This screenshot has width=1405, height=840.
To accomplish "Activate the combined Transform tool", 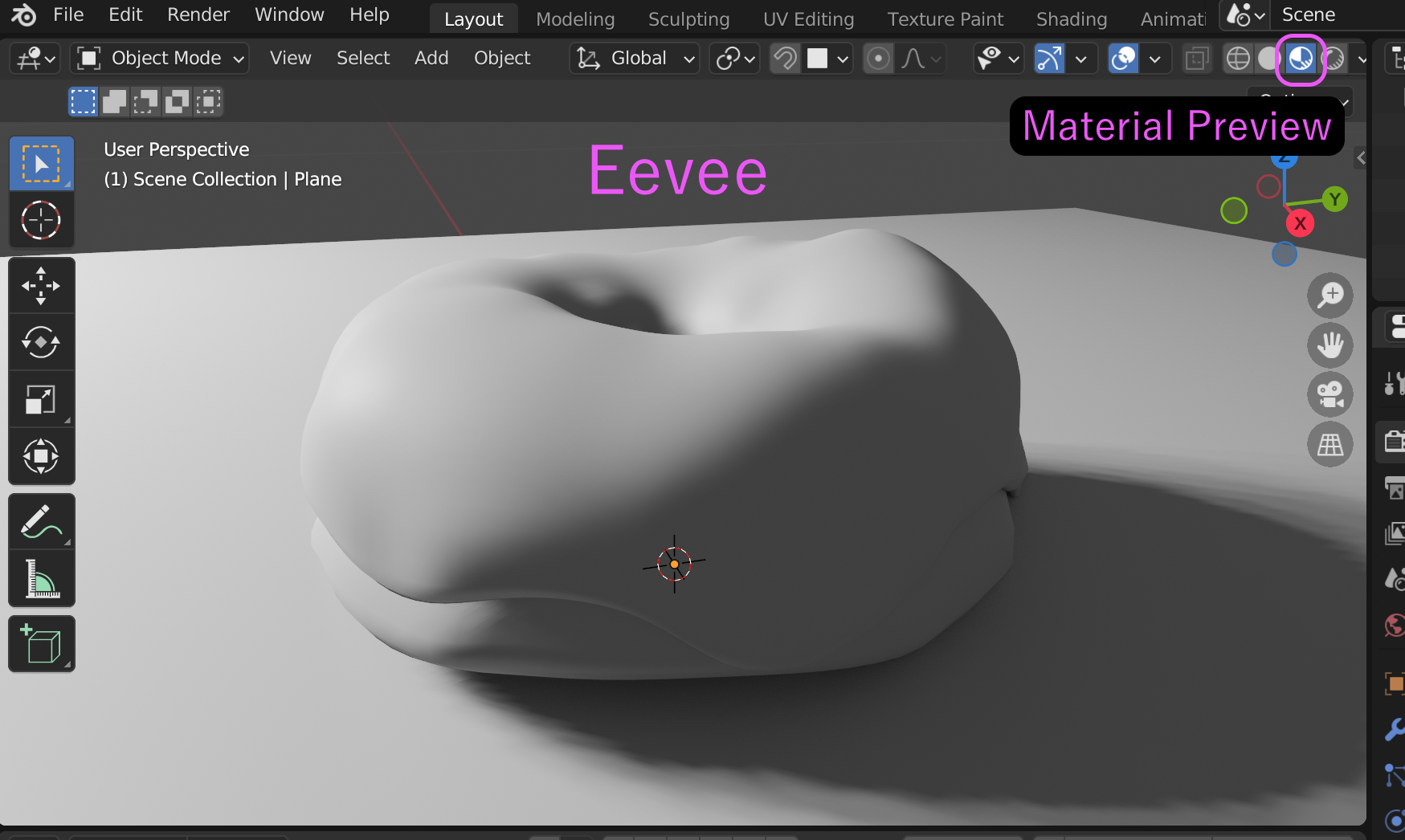I will click(x=41, y=456).
